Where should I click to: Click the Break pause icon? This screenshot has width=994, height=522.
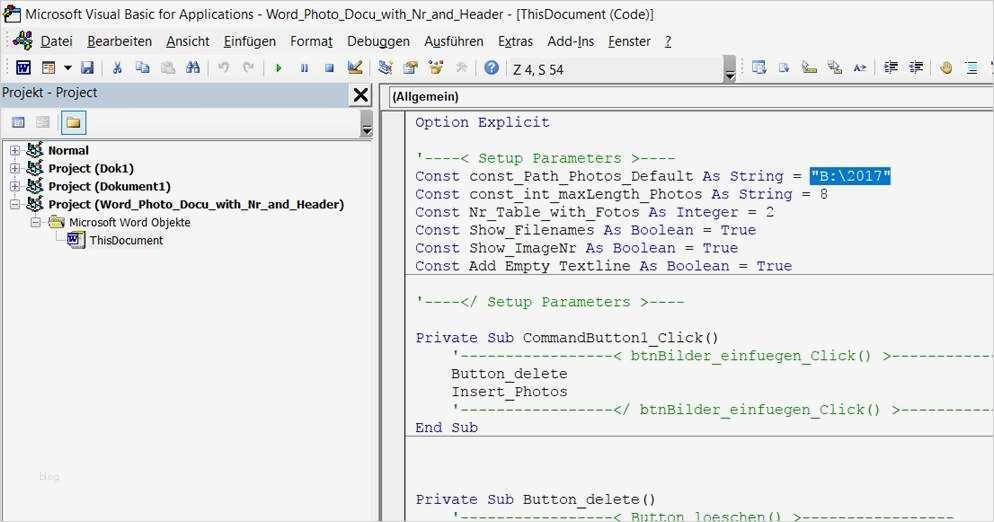click(x=304, y=68)
